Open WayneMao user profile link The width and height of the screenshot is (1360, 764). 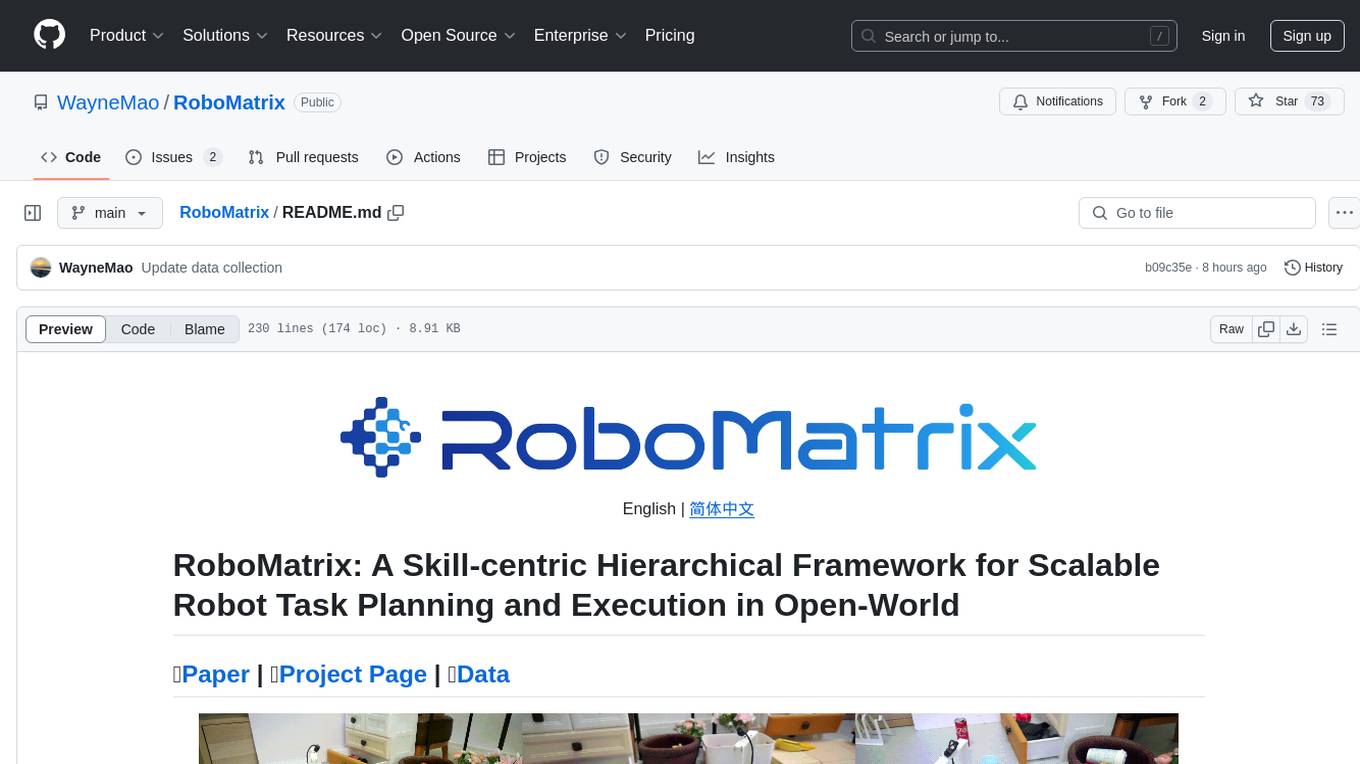tap(108, 102)
